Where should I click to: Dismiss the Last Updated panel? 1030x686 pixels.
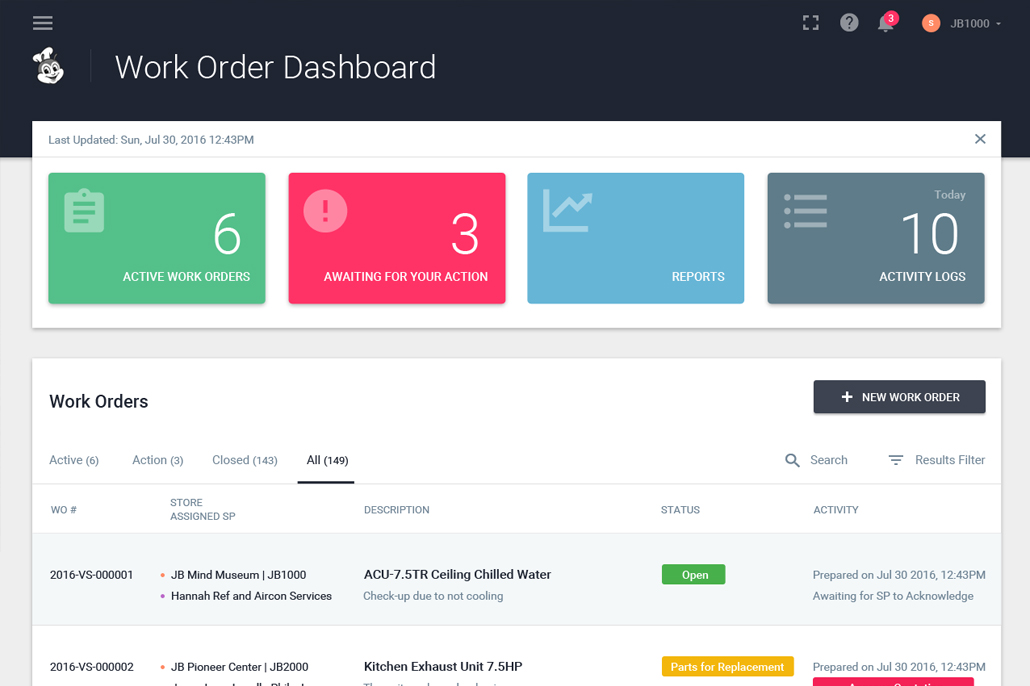(980, 139)
